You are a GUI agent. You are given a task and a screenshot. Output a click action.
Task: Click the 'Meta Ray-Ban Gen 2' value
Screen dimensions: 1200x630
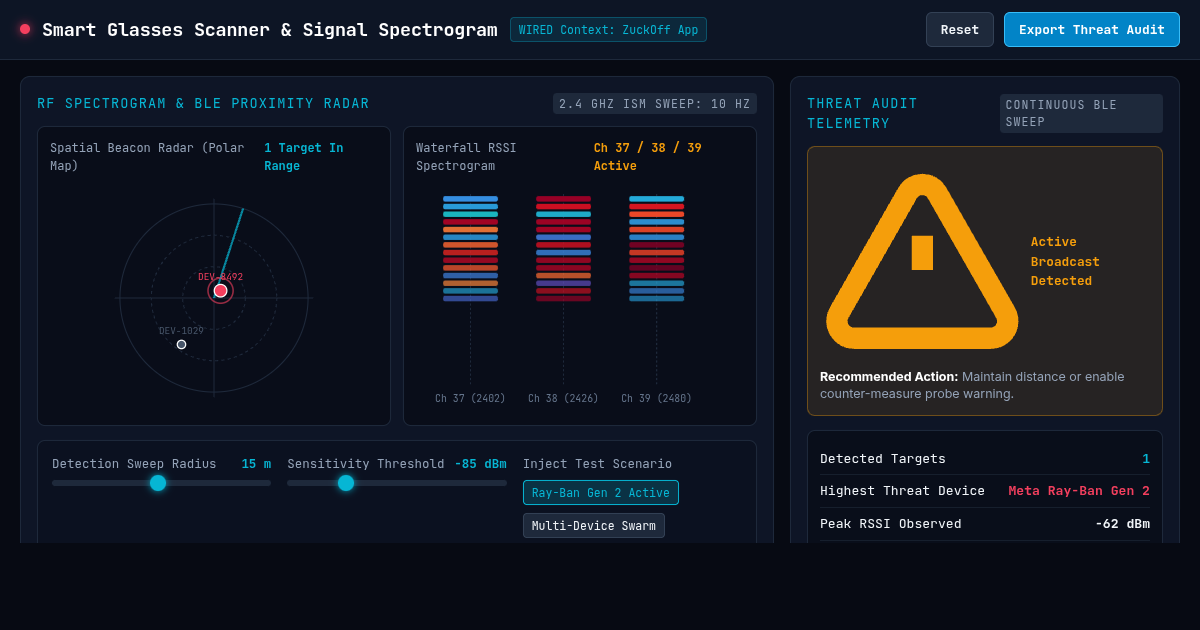pyautogui.click(x=1079, y=491)
